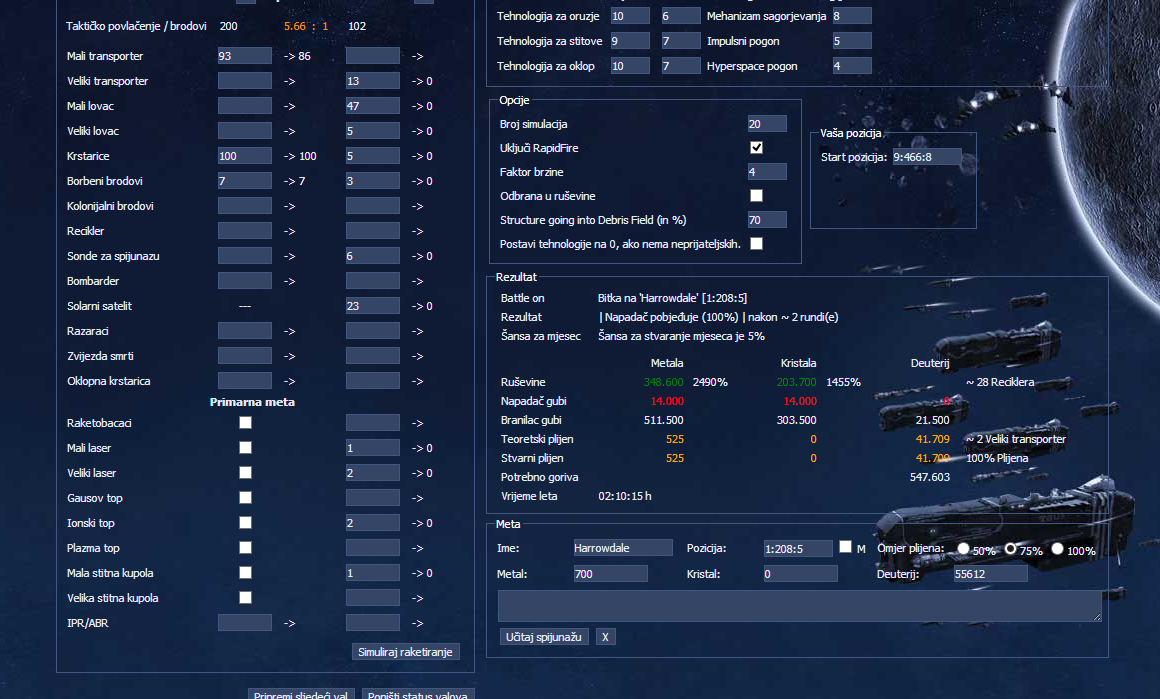Image resolution: width=1160 pixels, height=699 pixels.
Task: Select the 100% Omjer plijena option
Action: click(x=1057, y=549)
